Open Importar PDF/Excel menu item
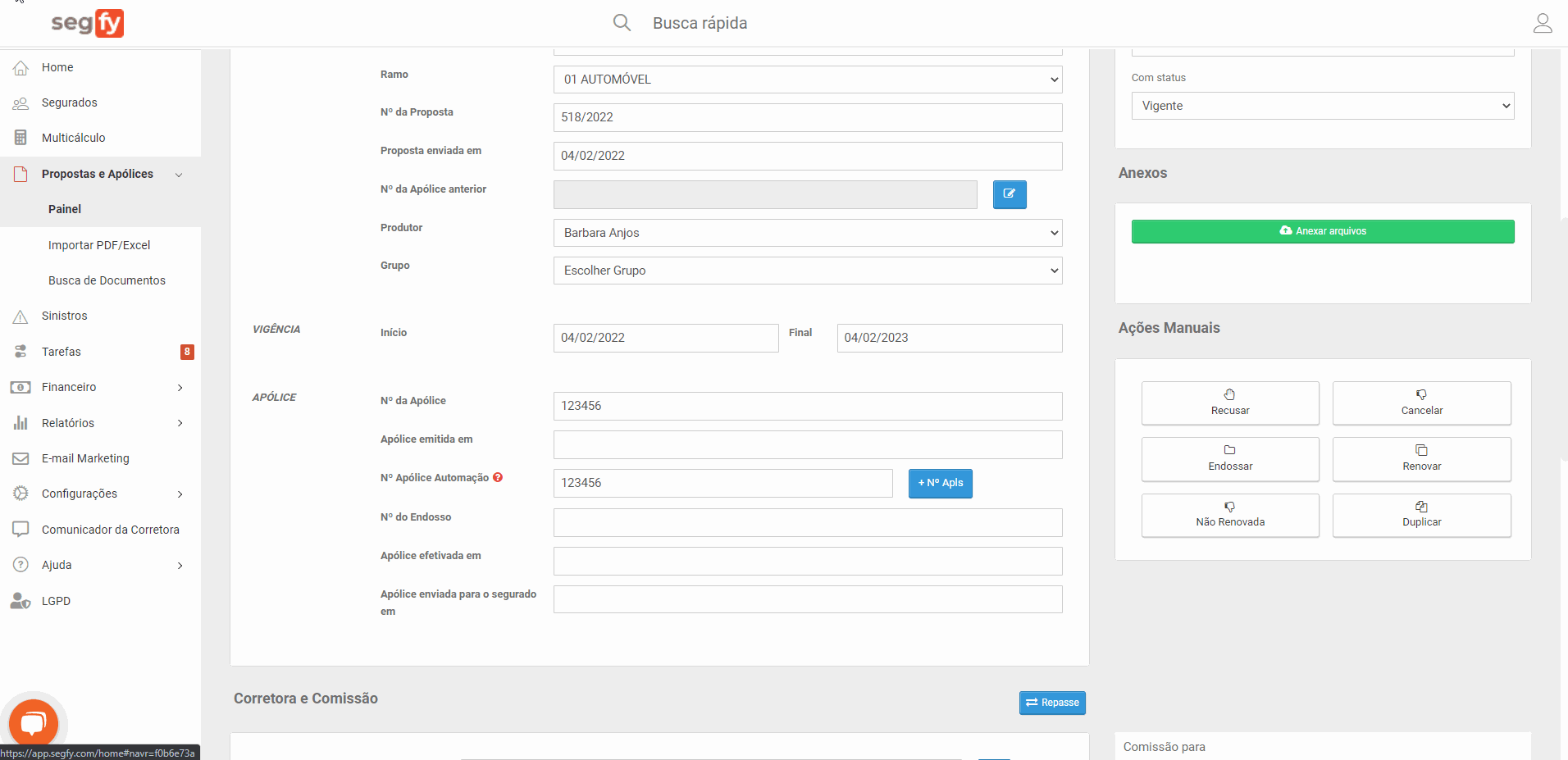Image resolution: width=1568 pixels, height=760 pixels. tap(99, 245)
